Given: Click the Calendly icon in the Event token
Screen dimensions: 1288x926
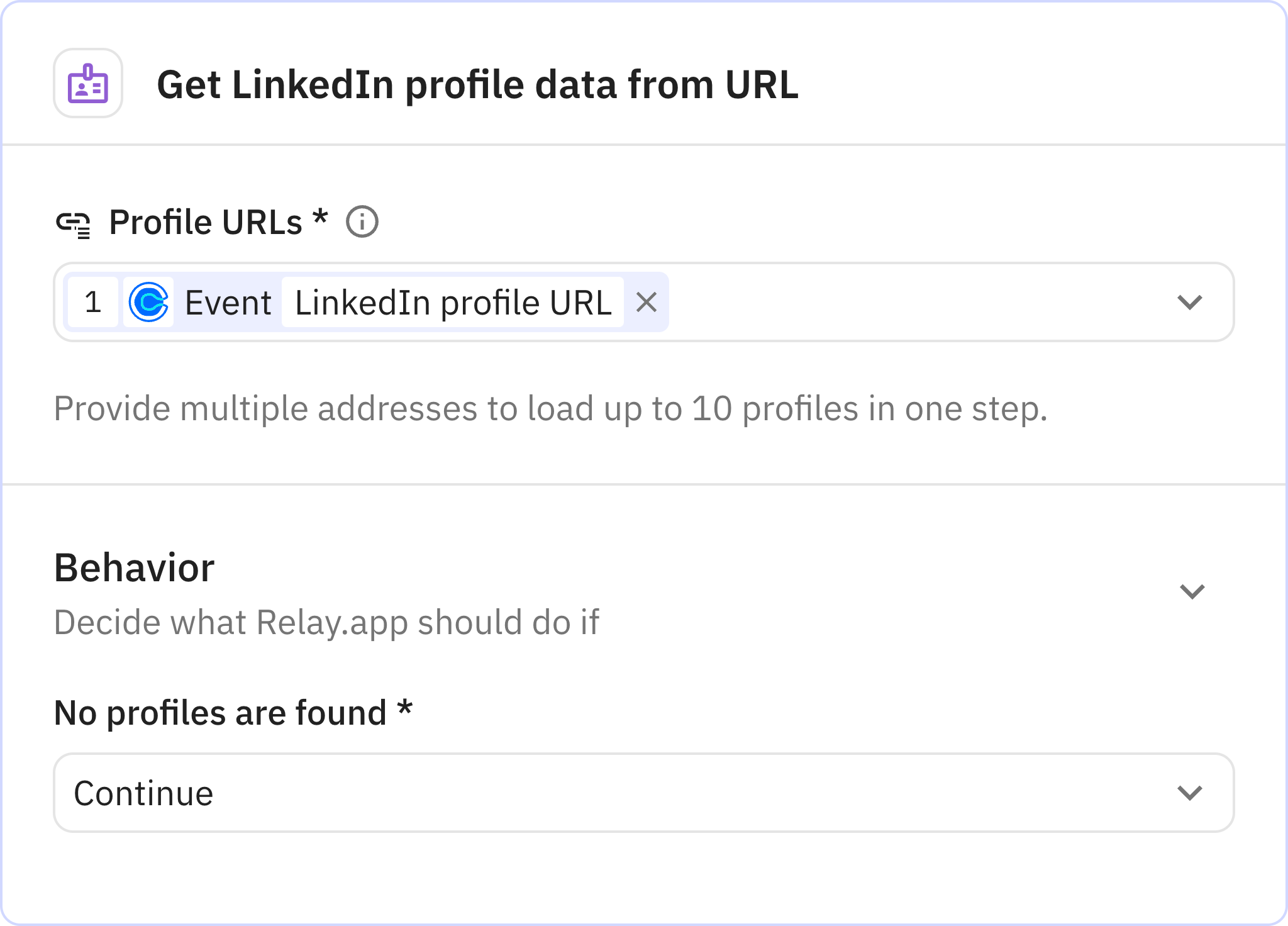Looking at the screenshot, I should click(x=149, y=303).
